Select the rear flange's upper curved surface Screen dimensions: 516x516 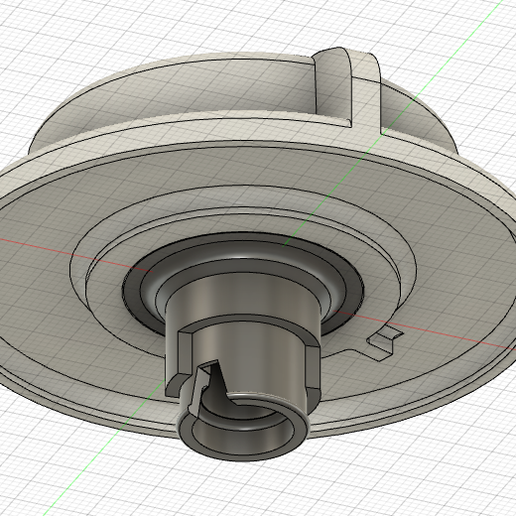(x=167, y=90)
